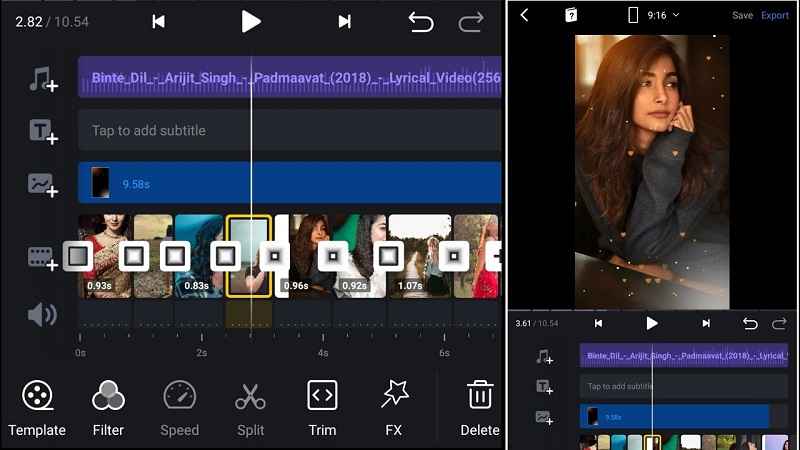Open the Trim tool
Screen dimensions: 800x450
coord(322,408)
